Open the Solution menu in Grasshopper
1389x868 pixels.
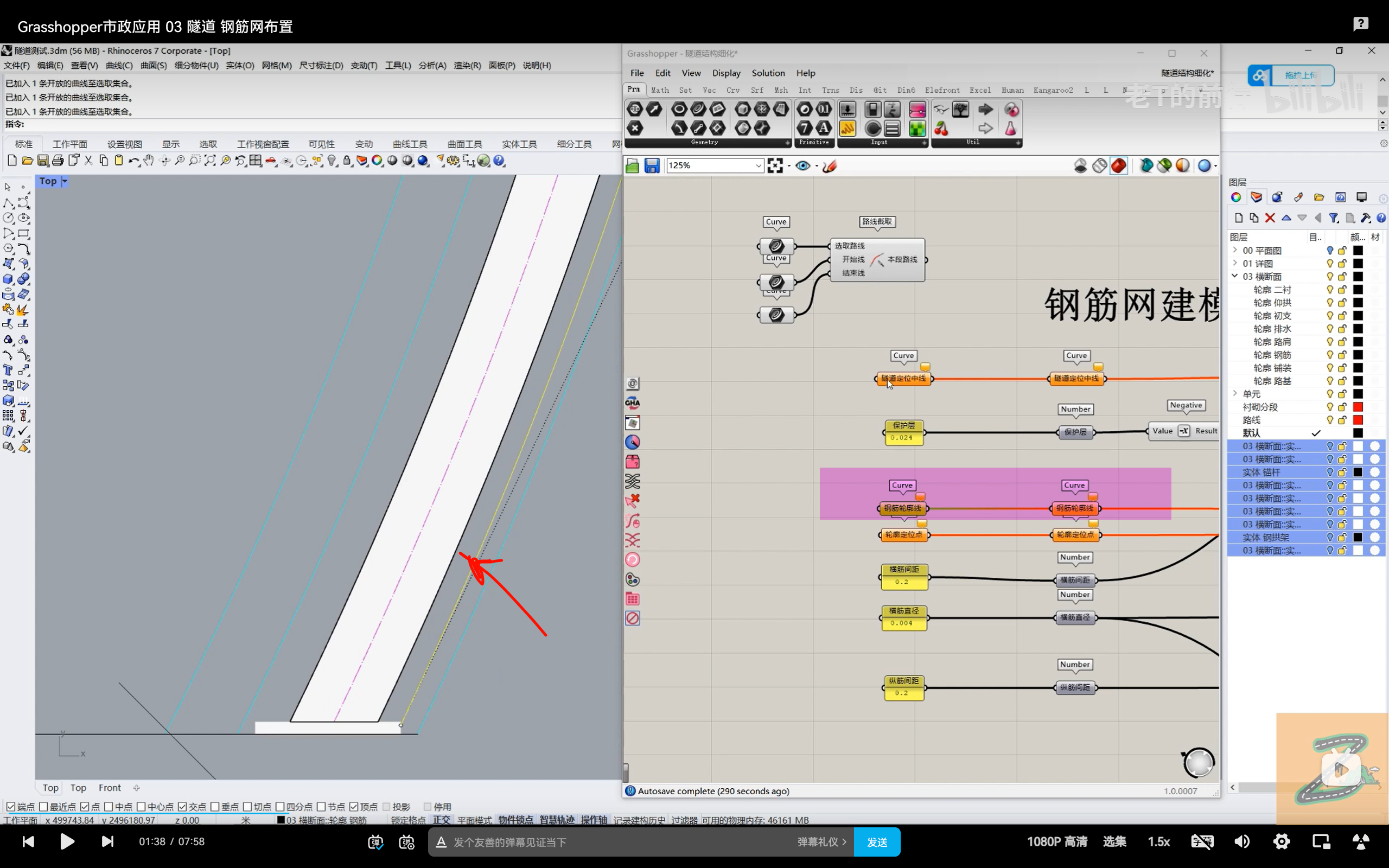(x=767, y=73)
